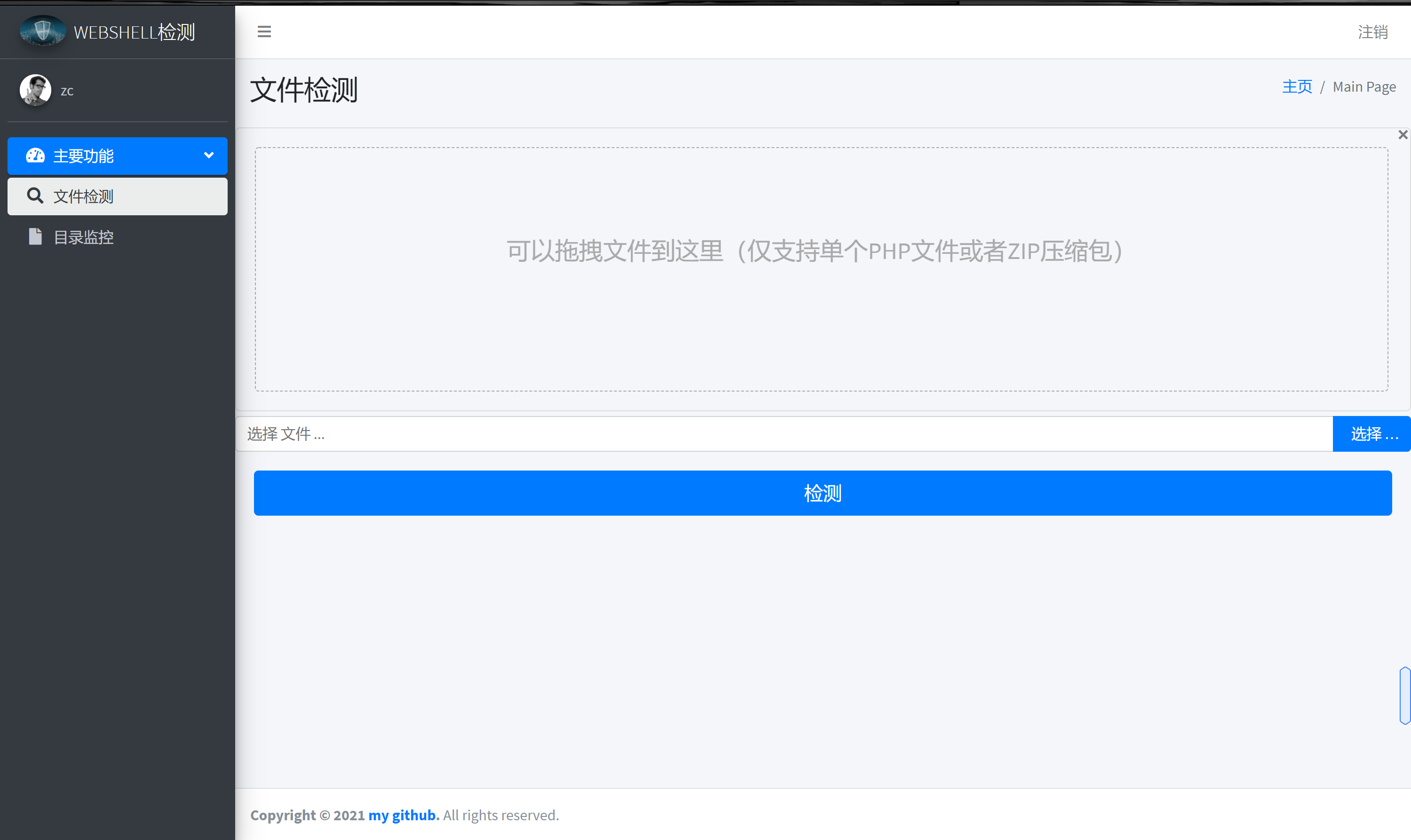Go to 主页 breadcrumb link
The image size is (1411, 840).
1297,86
